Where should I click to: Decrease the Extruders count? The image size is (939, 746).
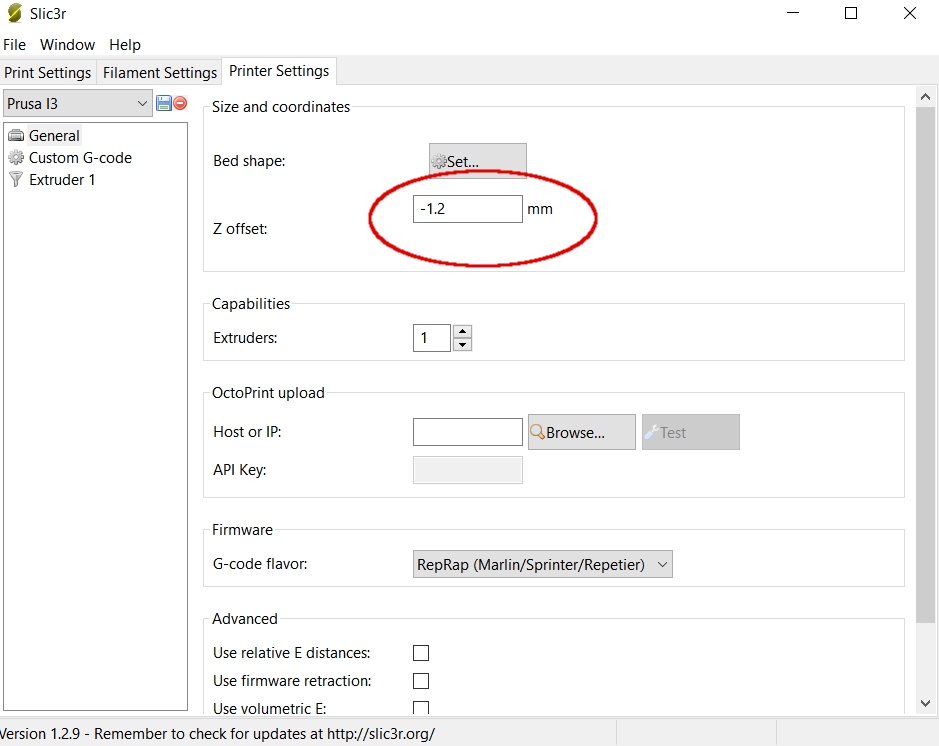(462, 345)
